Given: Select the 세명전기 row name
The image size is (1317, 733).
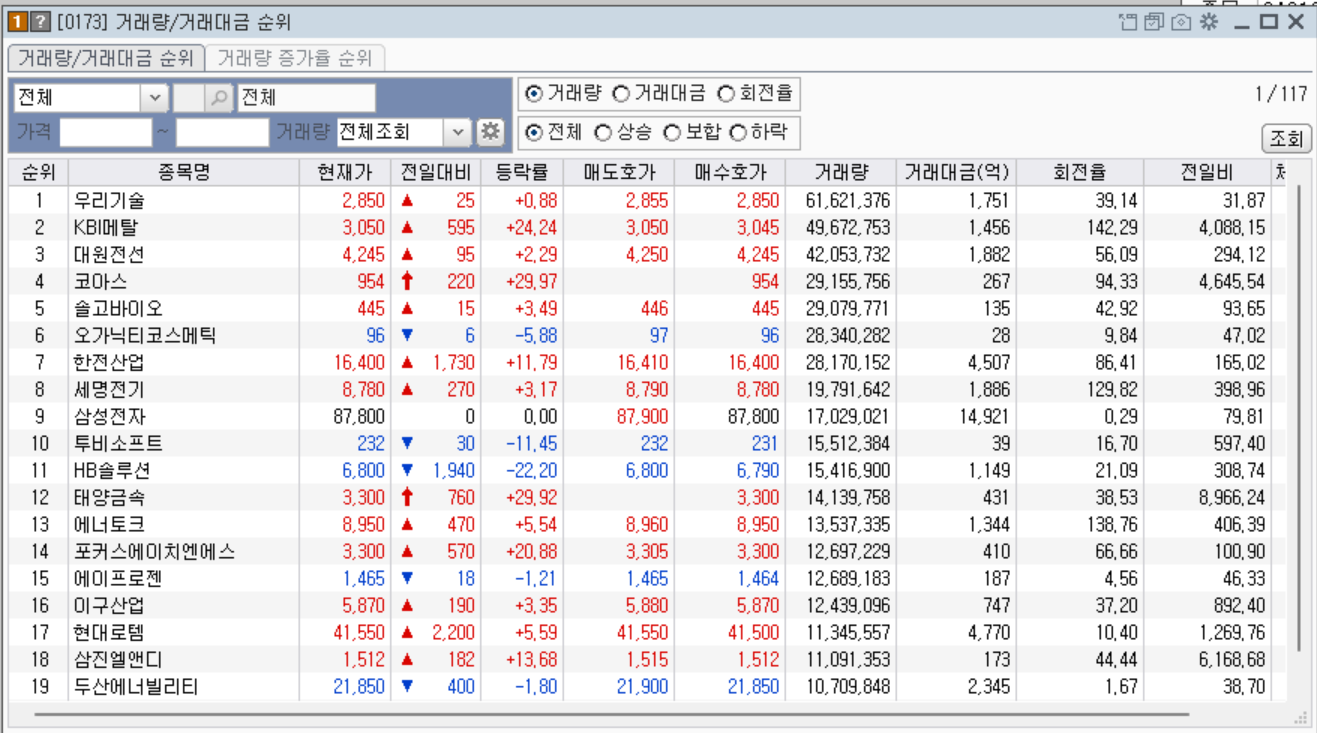Looking at the screenshot, I should pyautogui.click(x=109, y=390).
